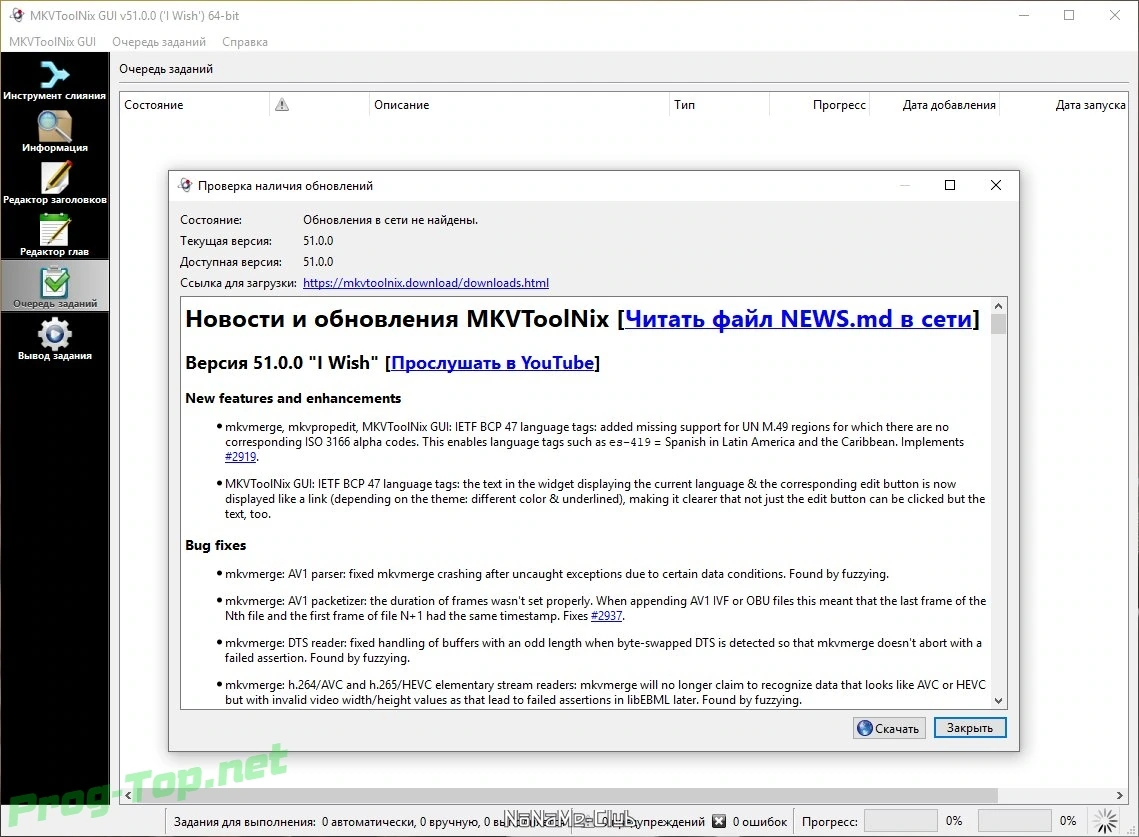Open issue link #2919

tap(240, 456)
